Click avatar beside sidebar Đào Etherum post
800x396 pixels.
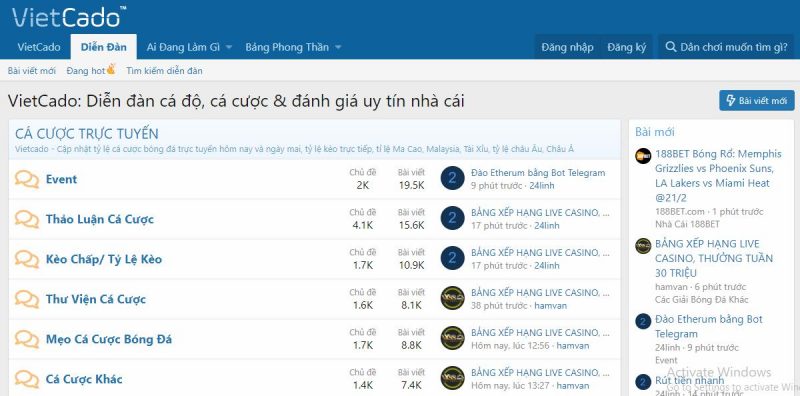(643, 321)
